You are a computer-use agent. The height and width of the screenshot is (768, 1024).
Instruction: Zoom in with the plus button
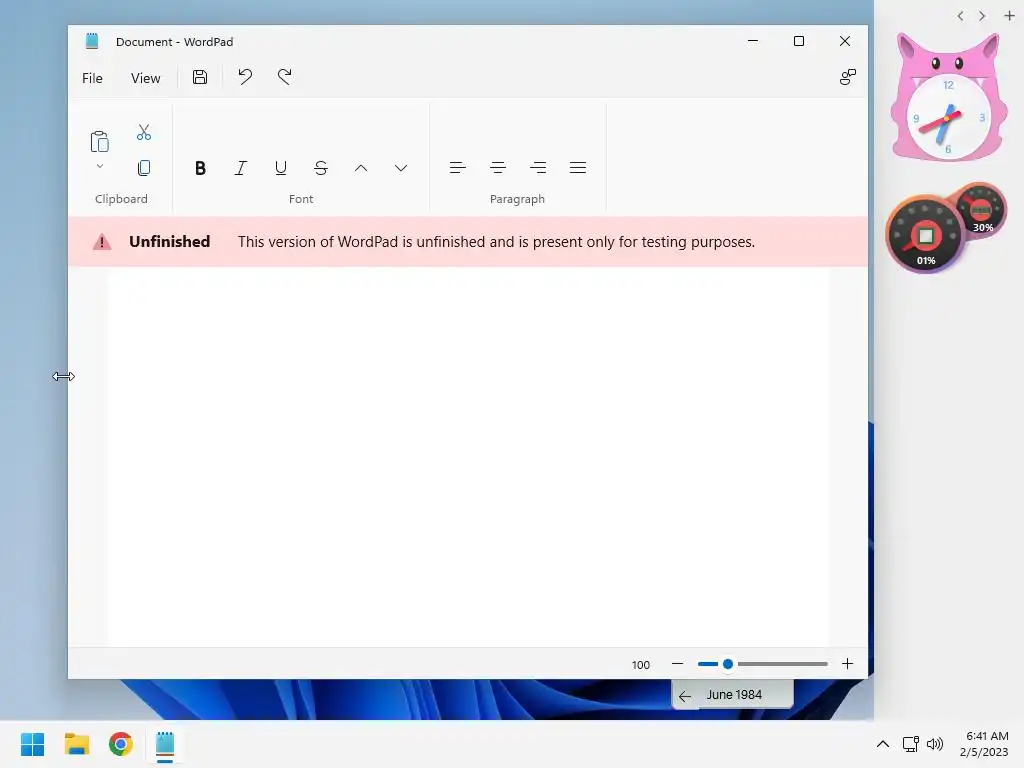click(x=847, y=664)
